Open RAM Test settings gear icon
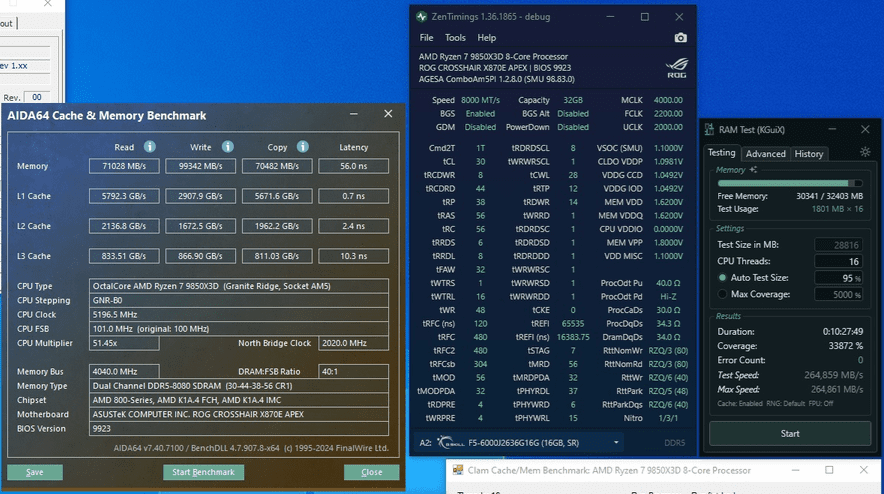884x494 pixels. 865,152
